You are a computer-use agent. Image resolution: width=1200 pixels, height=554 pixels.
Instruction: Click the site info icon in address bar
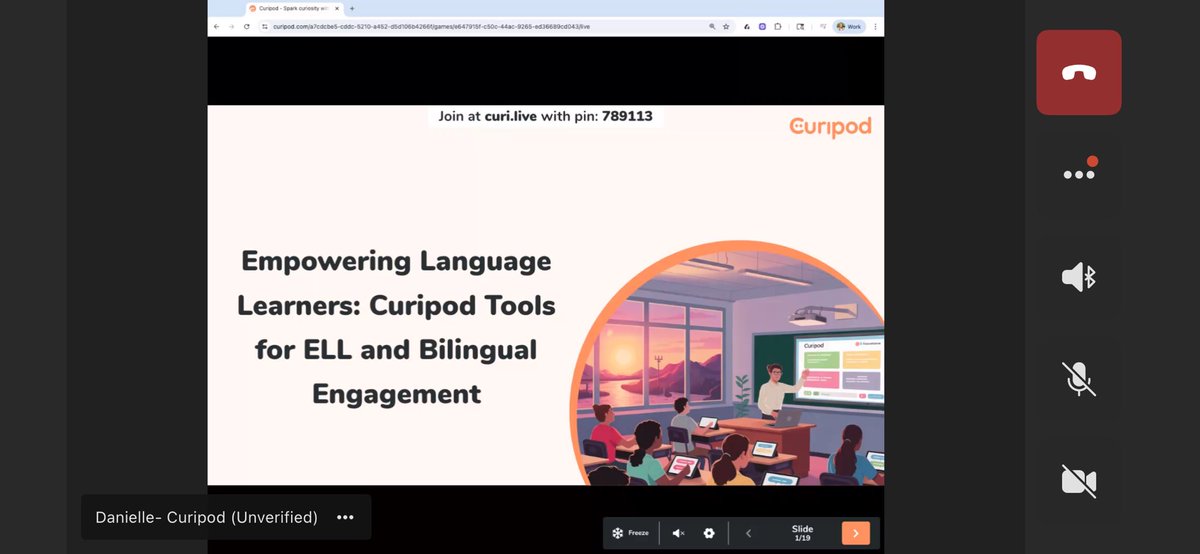point(265,26)
